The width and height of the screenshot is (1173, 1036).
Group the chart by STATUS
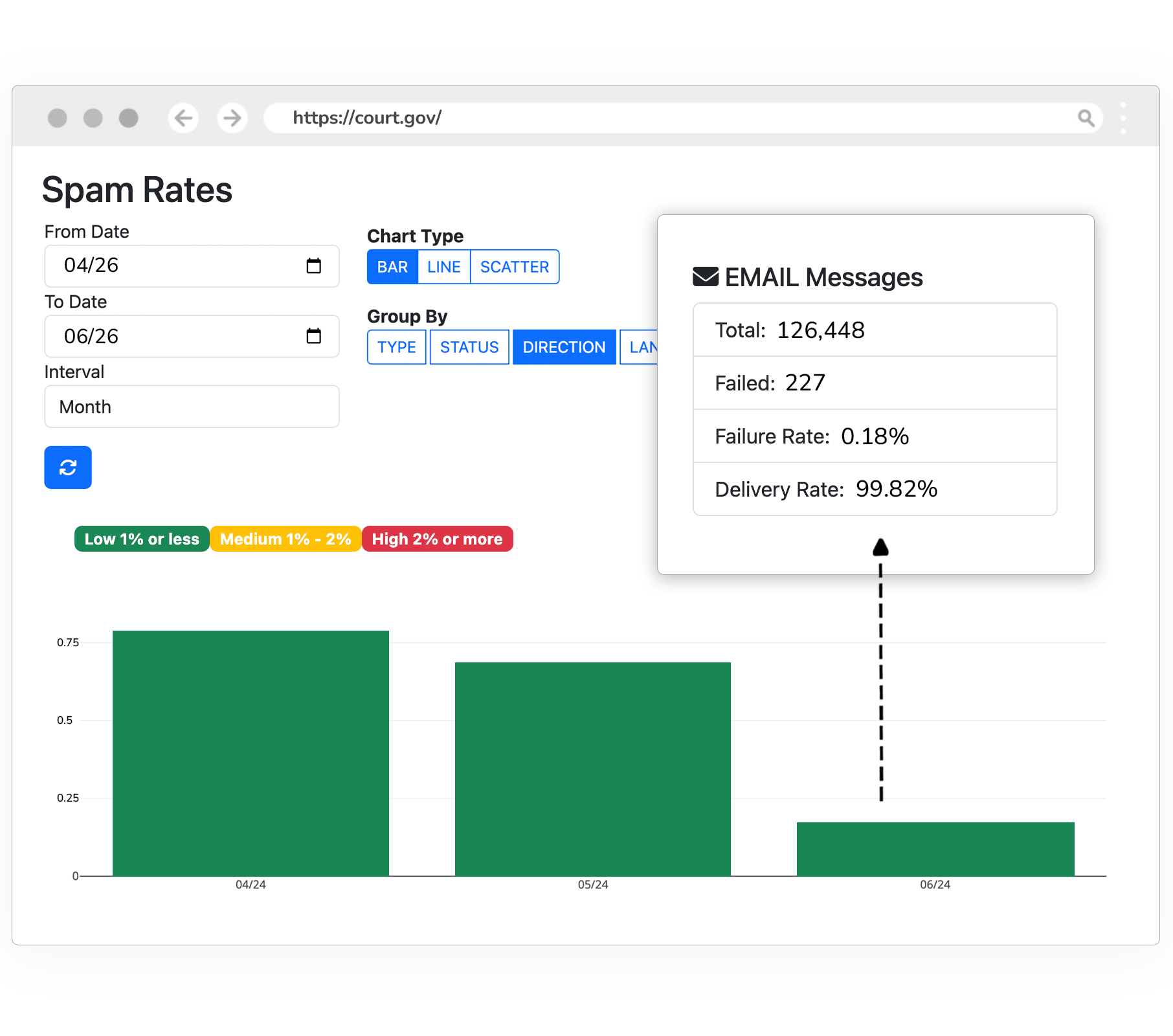click(x=469, y=347)
